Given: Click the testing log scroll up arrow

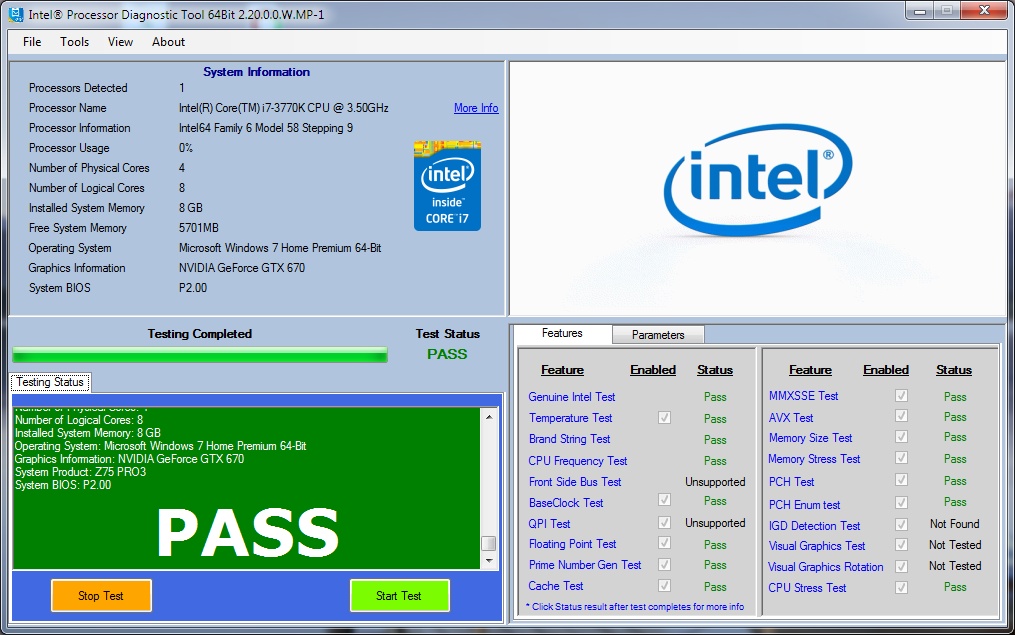Looking at the screenshot, I should 489,417.
